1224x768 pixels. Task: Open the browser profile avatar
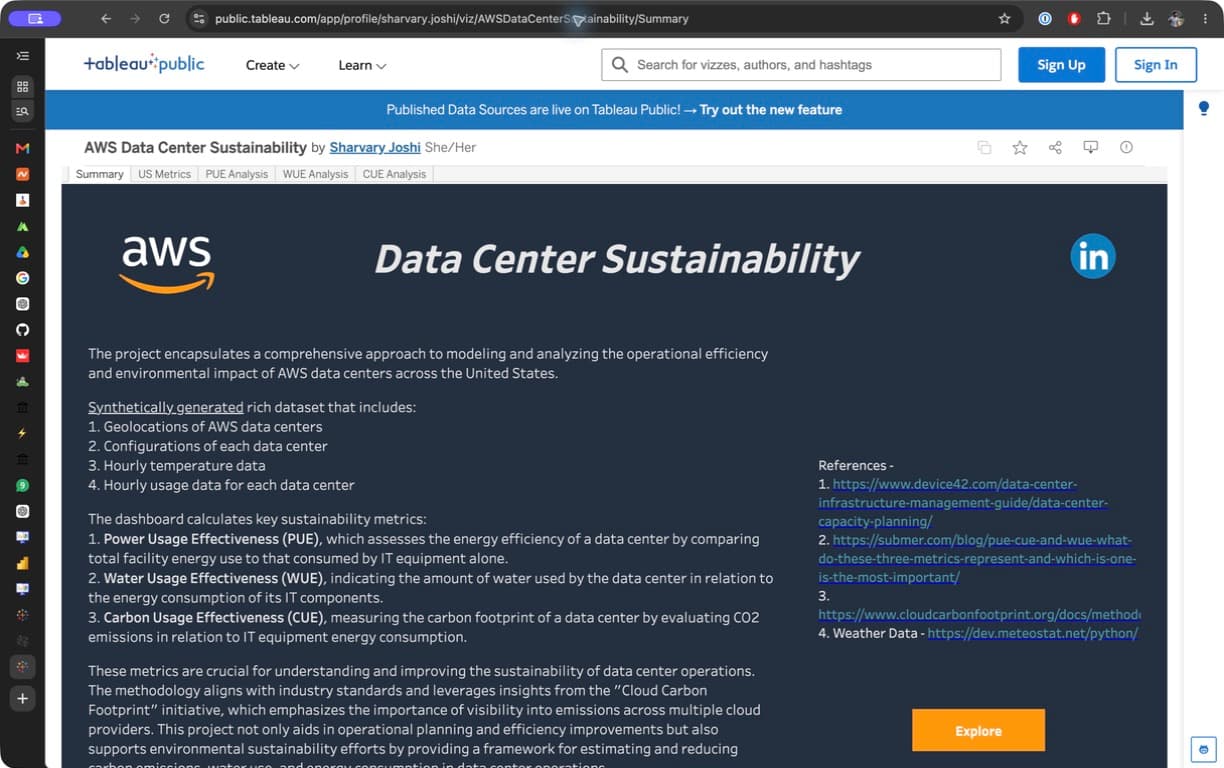coord(1176,19)
